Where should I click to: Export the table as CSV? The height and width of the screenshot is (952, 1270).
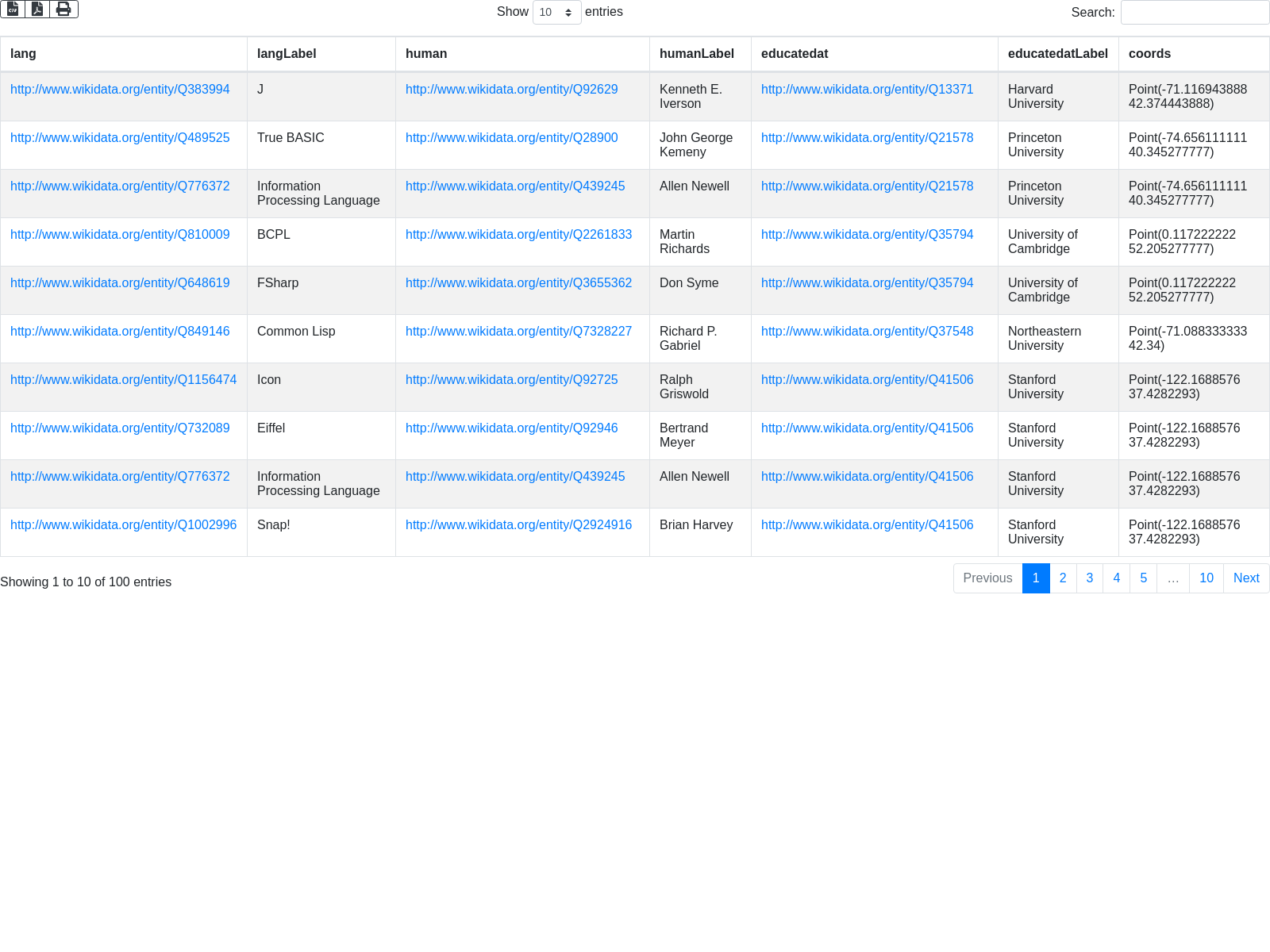coord(13,10)
